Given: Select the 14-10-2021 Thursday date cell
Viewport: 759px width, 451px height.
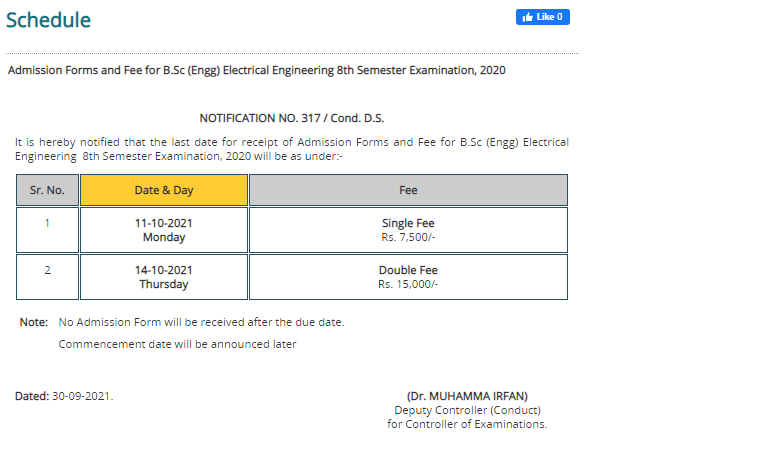Looking at the screenshot, I should pyautogui.click(x=164, y=277).
